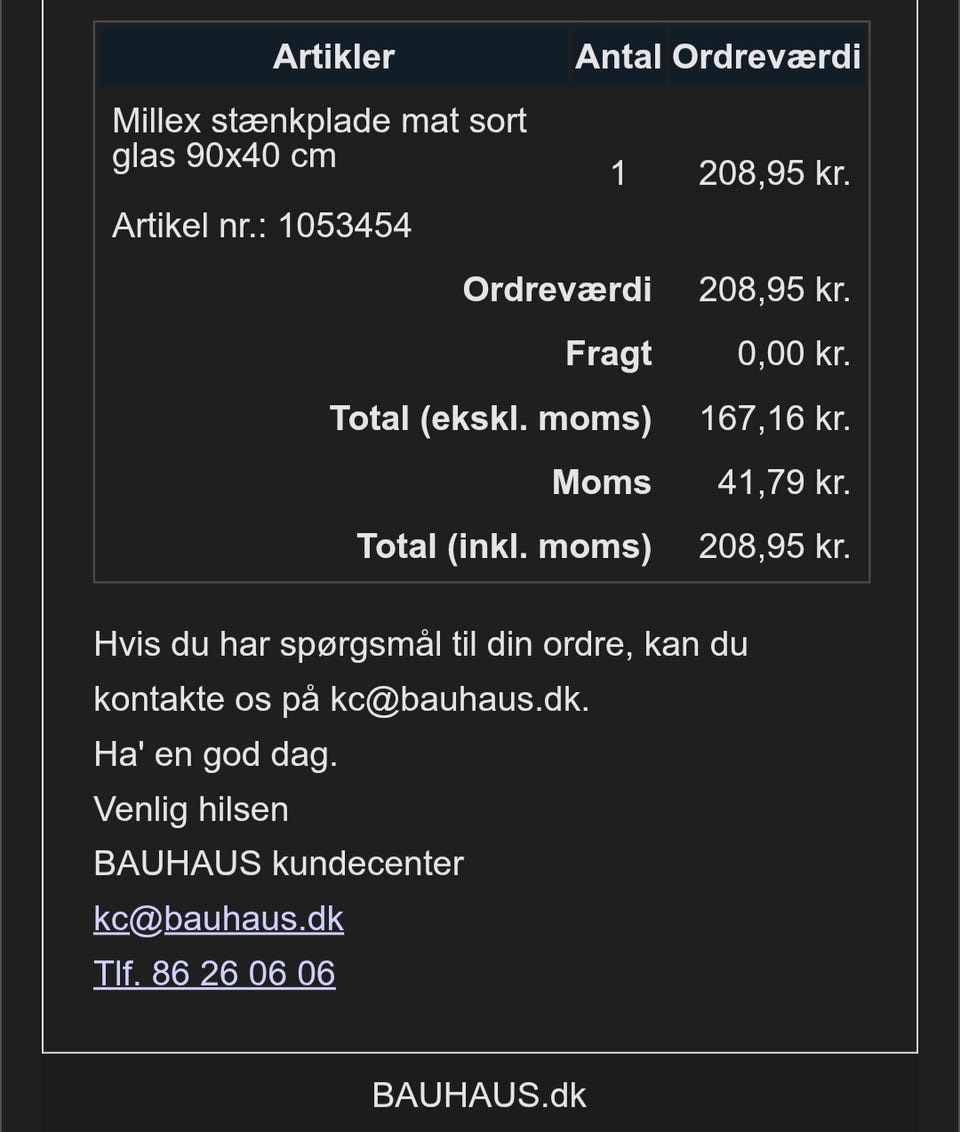Viewport: 960px width, 1132px height.
Task: Click the quantity value 1
Action: coord(618,174)
